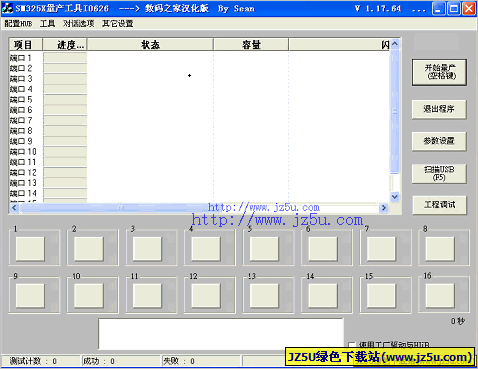
Task: Click the 速度 column header
Action: [65, 45]
